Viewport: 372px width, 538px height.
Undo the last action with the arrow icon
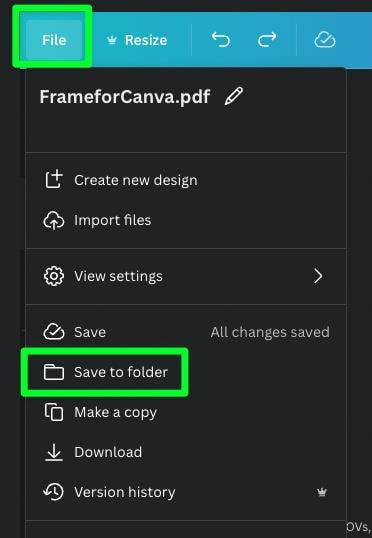pos(220,39)
